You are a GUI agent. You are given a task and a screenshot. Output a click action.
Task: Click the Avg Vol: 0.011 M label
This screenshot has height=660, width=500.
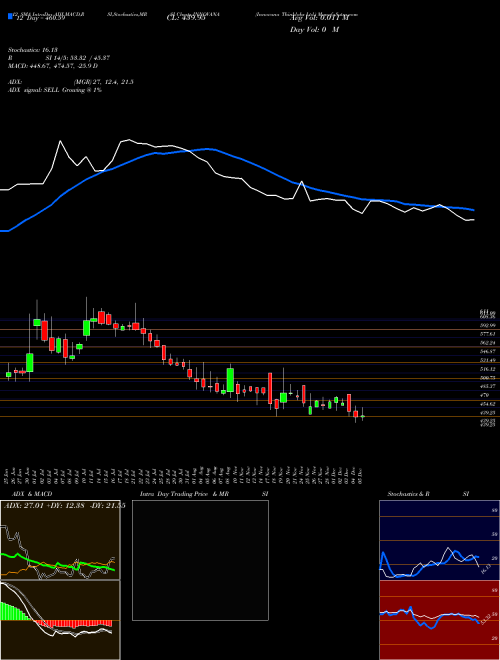click(319, 19)
